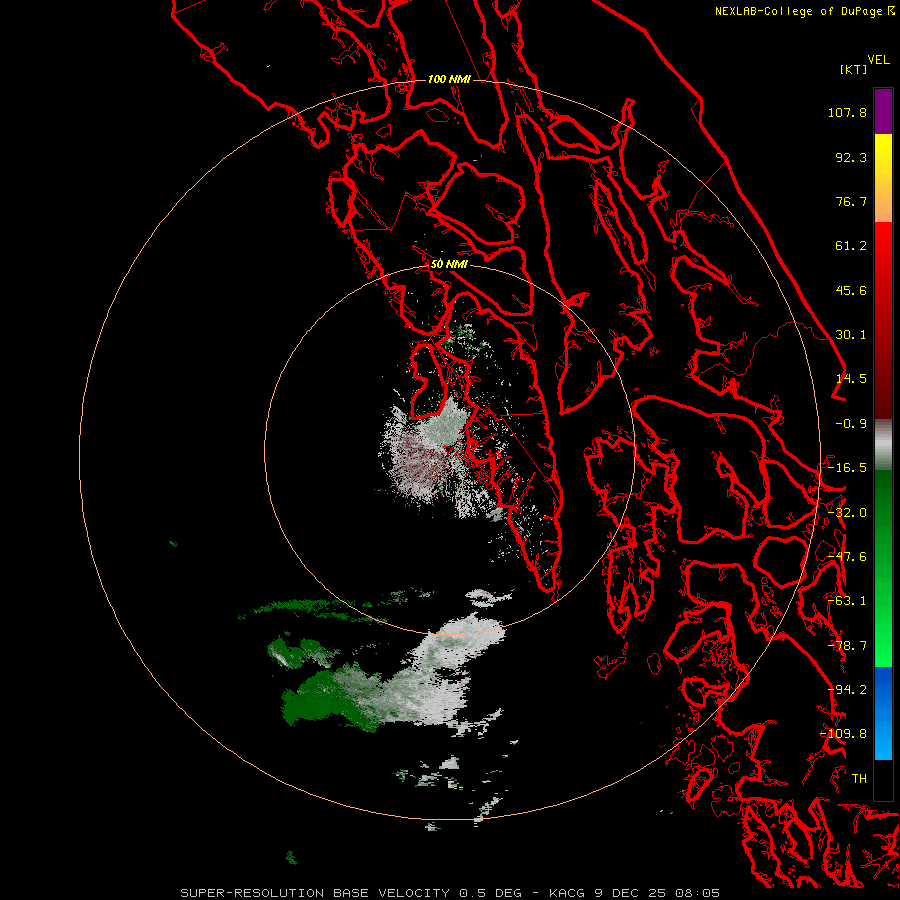This screenshot has width=900, height=900.
Task: Select the 92.3 velocity scale value
Action: pyautogui.click(x=851, y=157)
